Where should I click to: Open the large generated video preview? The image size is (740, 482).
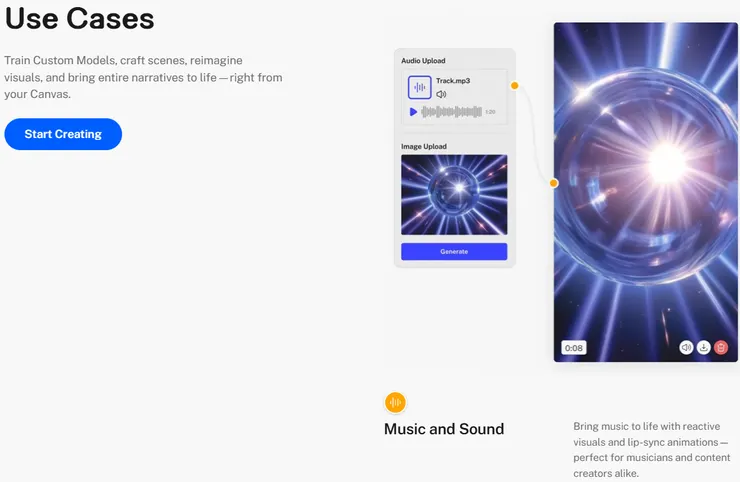(646, 192)
